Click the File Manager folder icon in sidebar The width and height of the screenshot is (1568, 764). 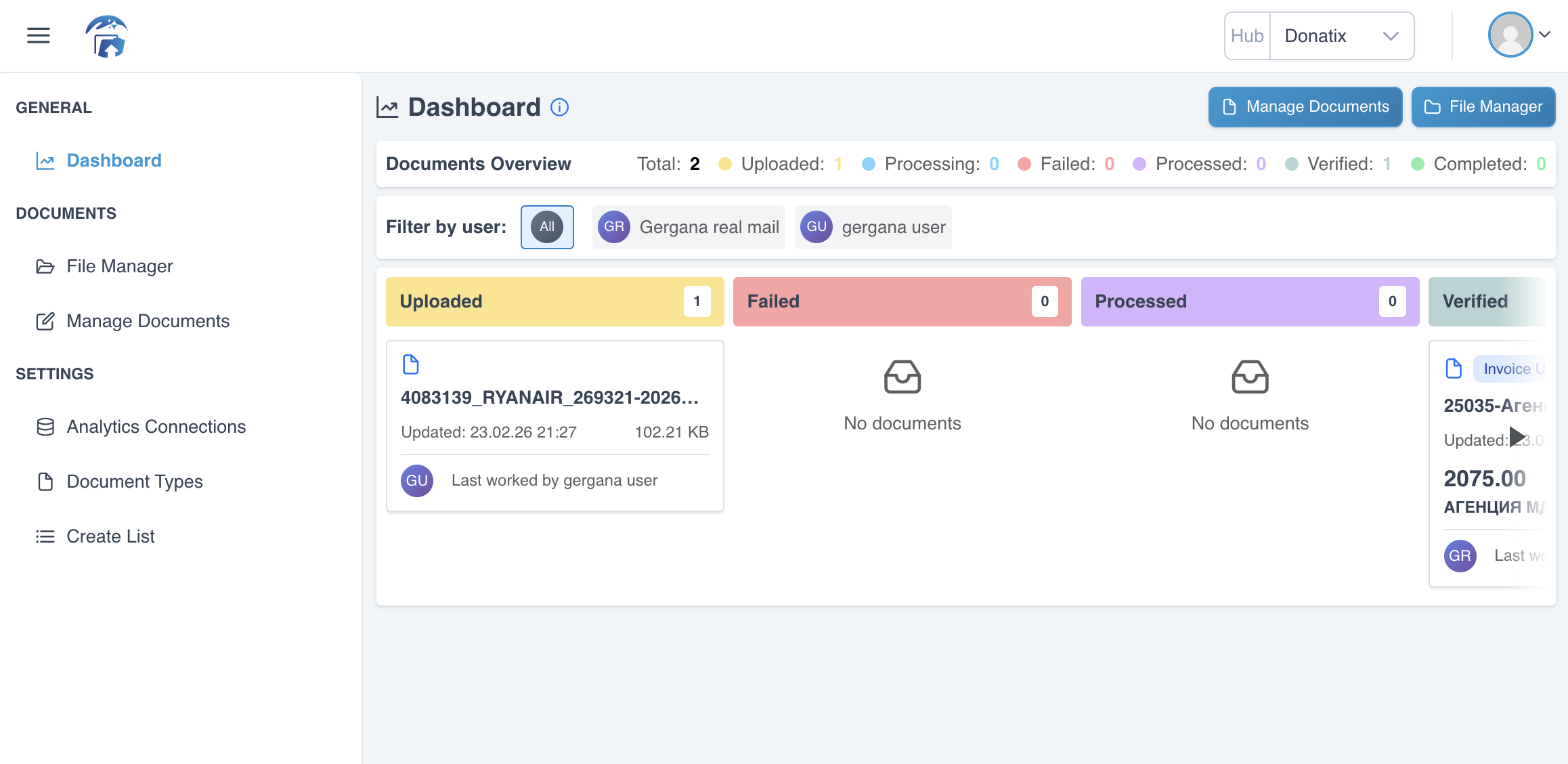tap(45, 266)
